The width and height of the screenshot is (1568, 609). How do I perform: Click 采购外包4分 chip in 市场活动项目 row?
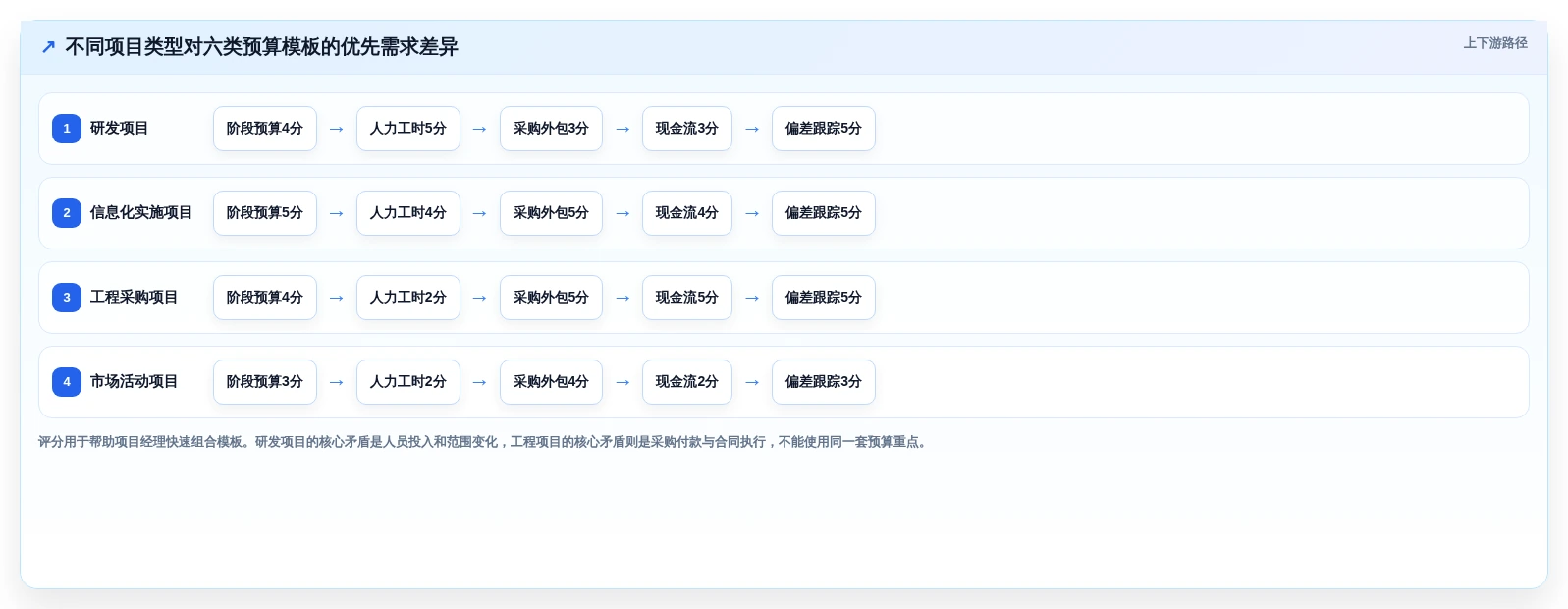tap(551, 382)
